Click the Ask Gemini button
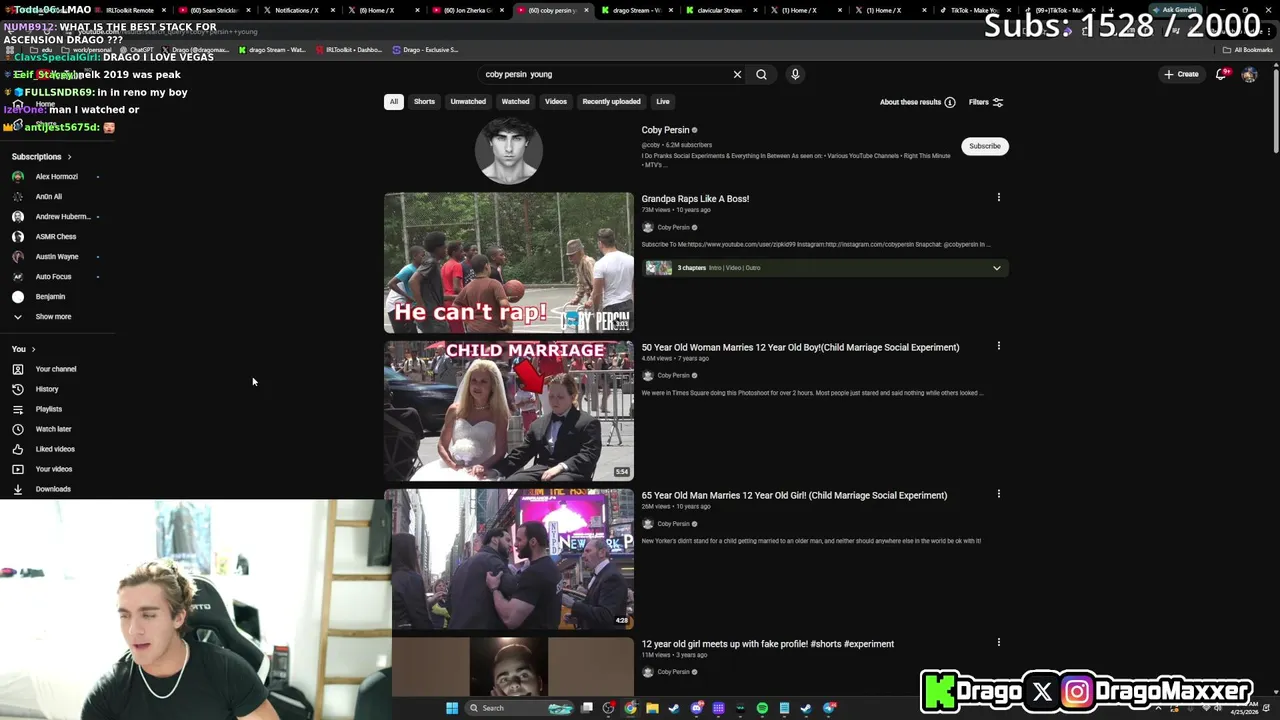 click(1174, 10)
